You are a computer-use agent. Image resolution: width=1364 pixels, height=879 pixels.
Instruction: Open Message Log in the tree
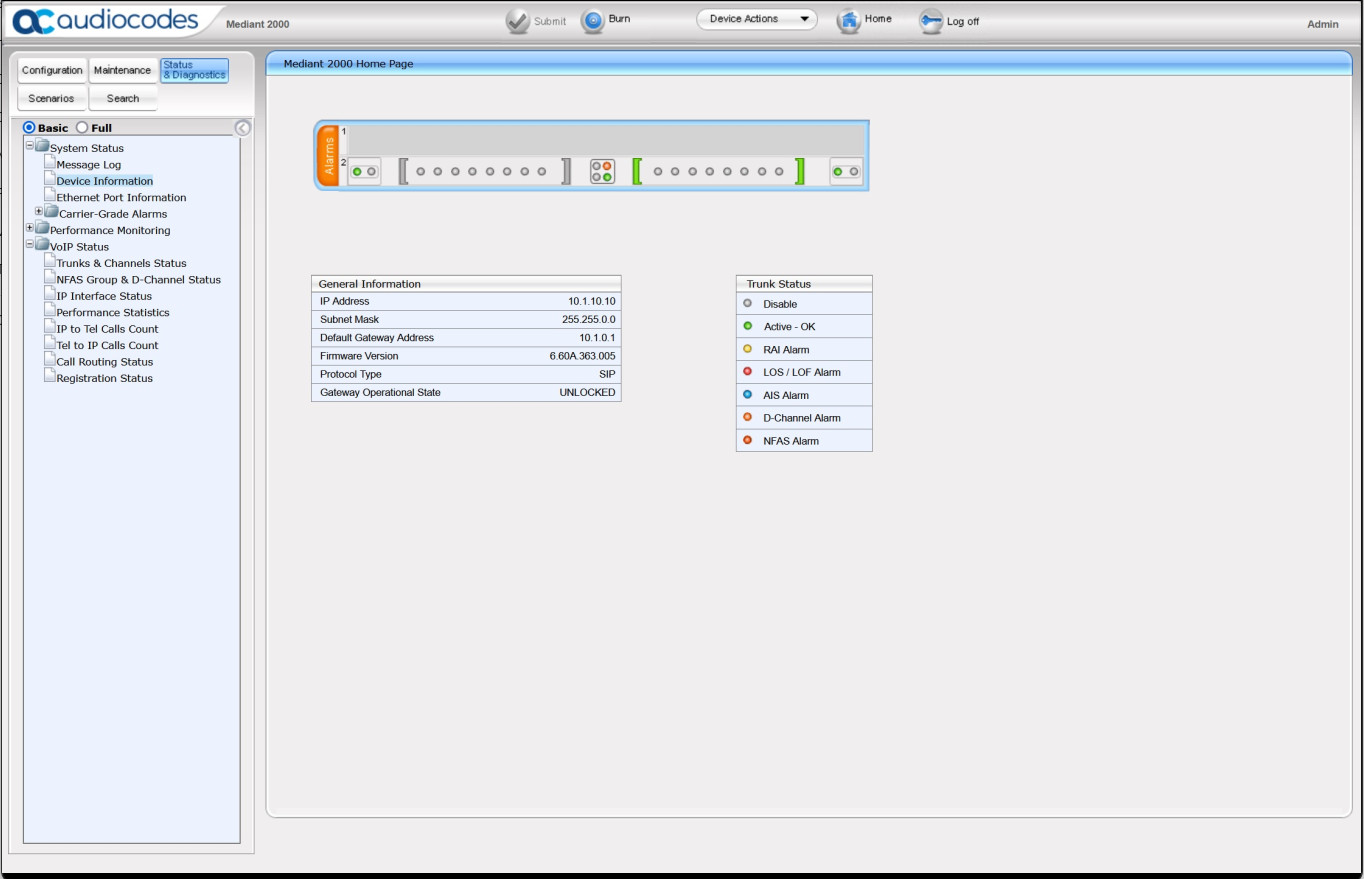pos(89,165)
